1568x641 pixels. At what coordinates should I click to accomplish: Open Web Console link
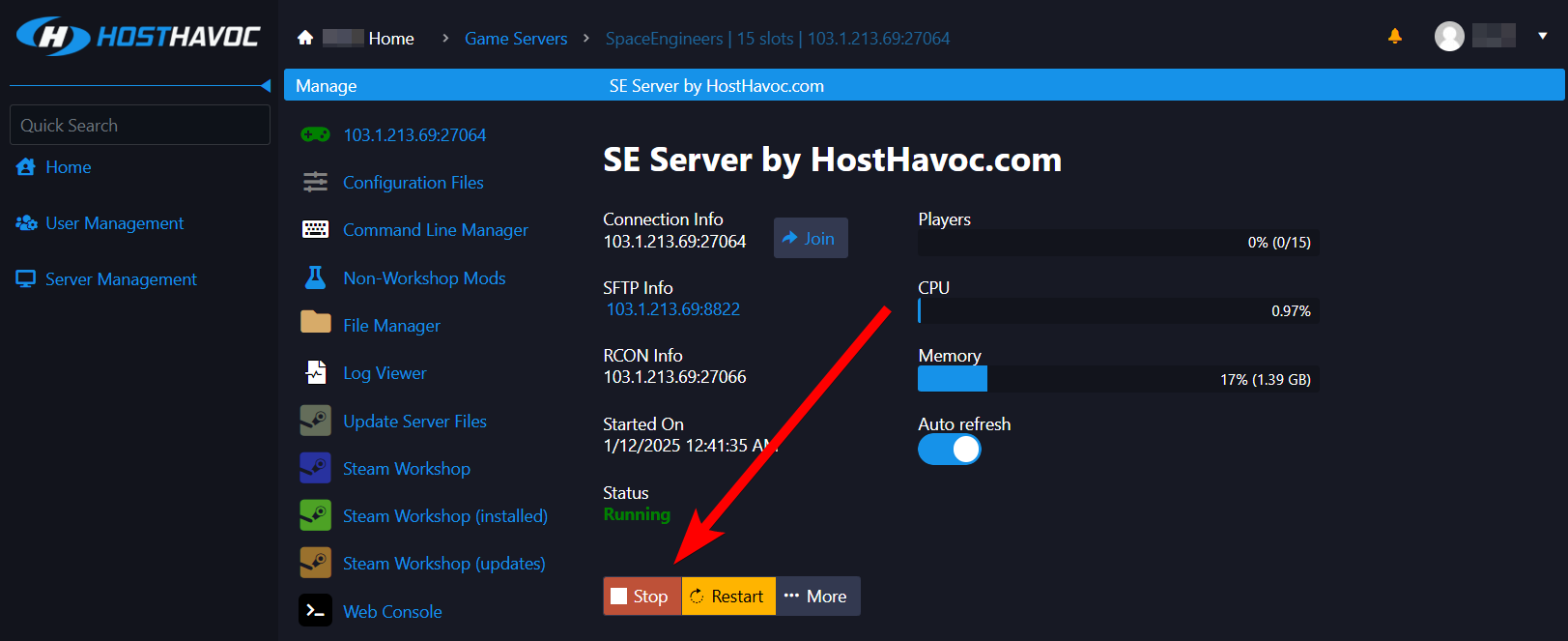(392, 612)
